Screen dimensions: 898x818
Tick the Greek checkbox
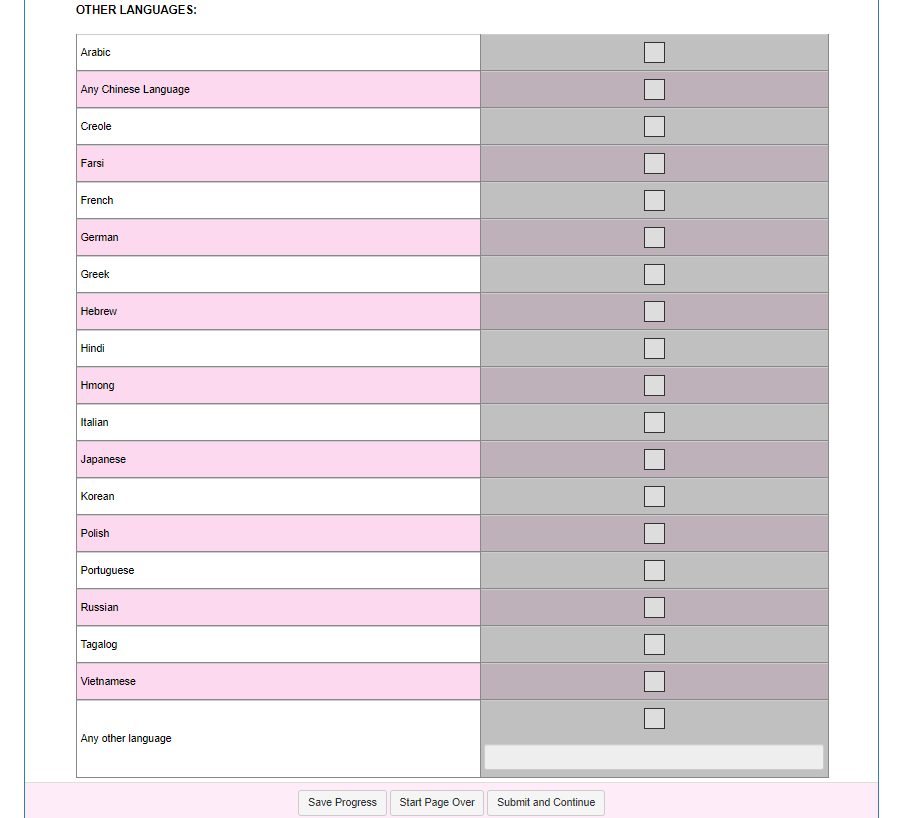(654, 274)
